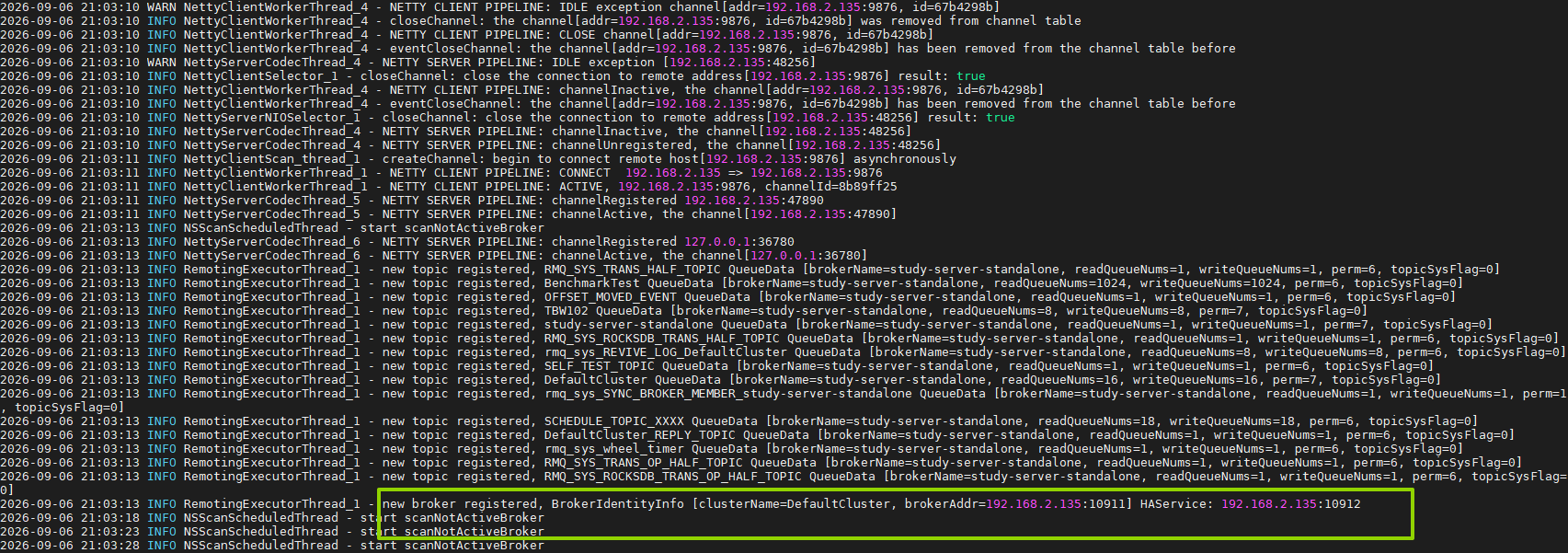Click the NettyServerNIOSelector_1 thread name
The image size is (1568, 553).
(x=271, y=118)
